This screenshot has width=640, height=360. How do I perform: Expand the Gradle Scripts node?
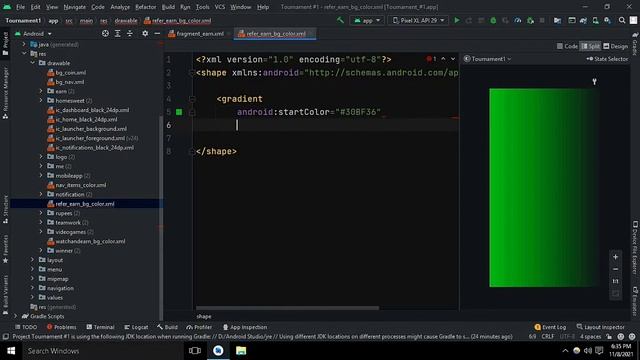[x=16, y=316]
